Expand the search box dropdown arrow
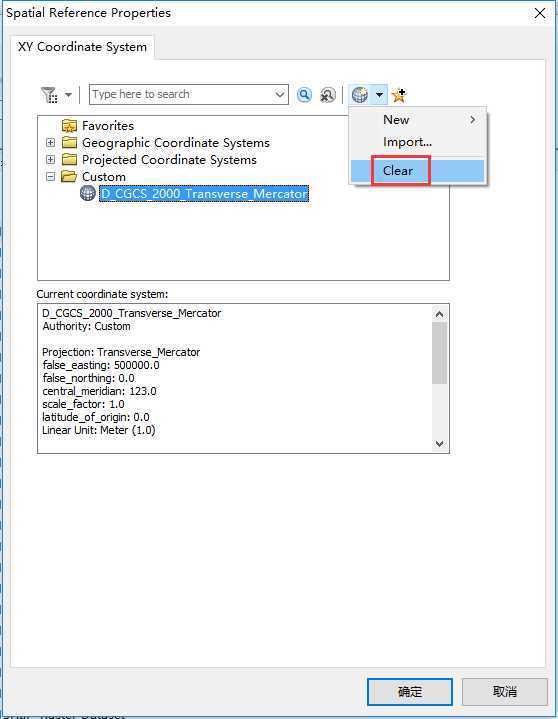The height and width of the screenshot is (719, 558). pyautogui.click(x=280, y=94)
